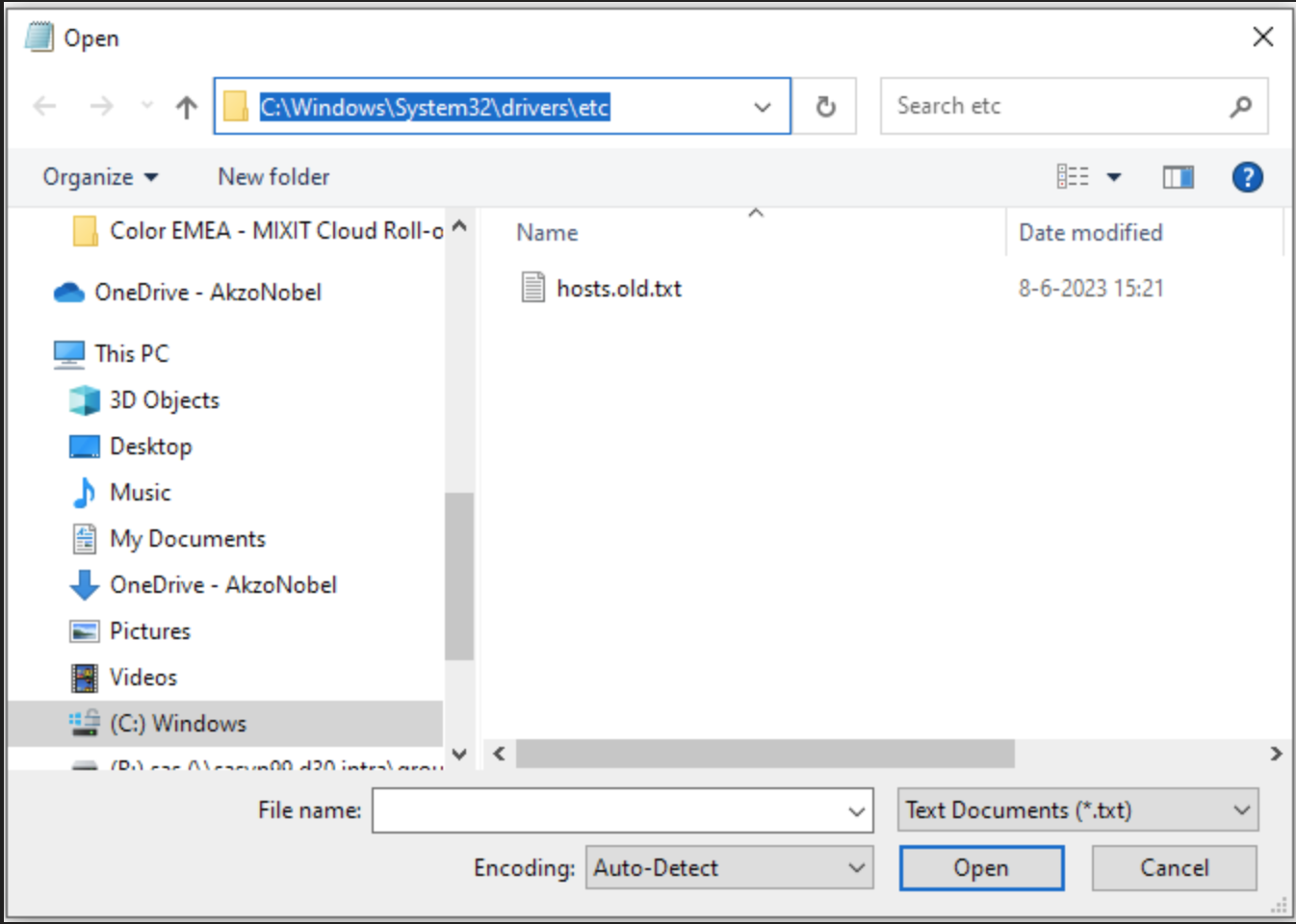The image size is (1296, 924).
Task: Refresh the current folder view
Action: point(825,106)
